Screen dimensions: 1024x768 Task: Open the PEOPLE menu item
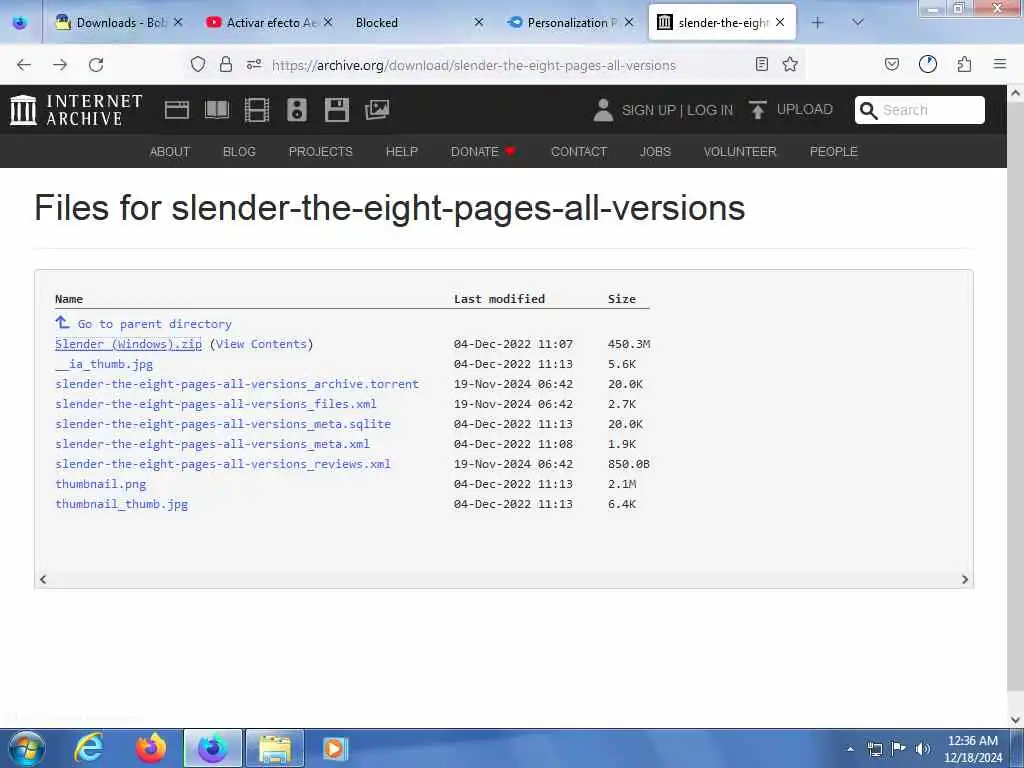point(833,152)
